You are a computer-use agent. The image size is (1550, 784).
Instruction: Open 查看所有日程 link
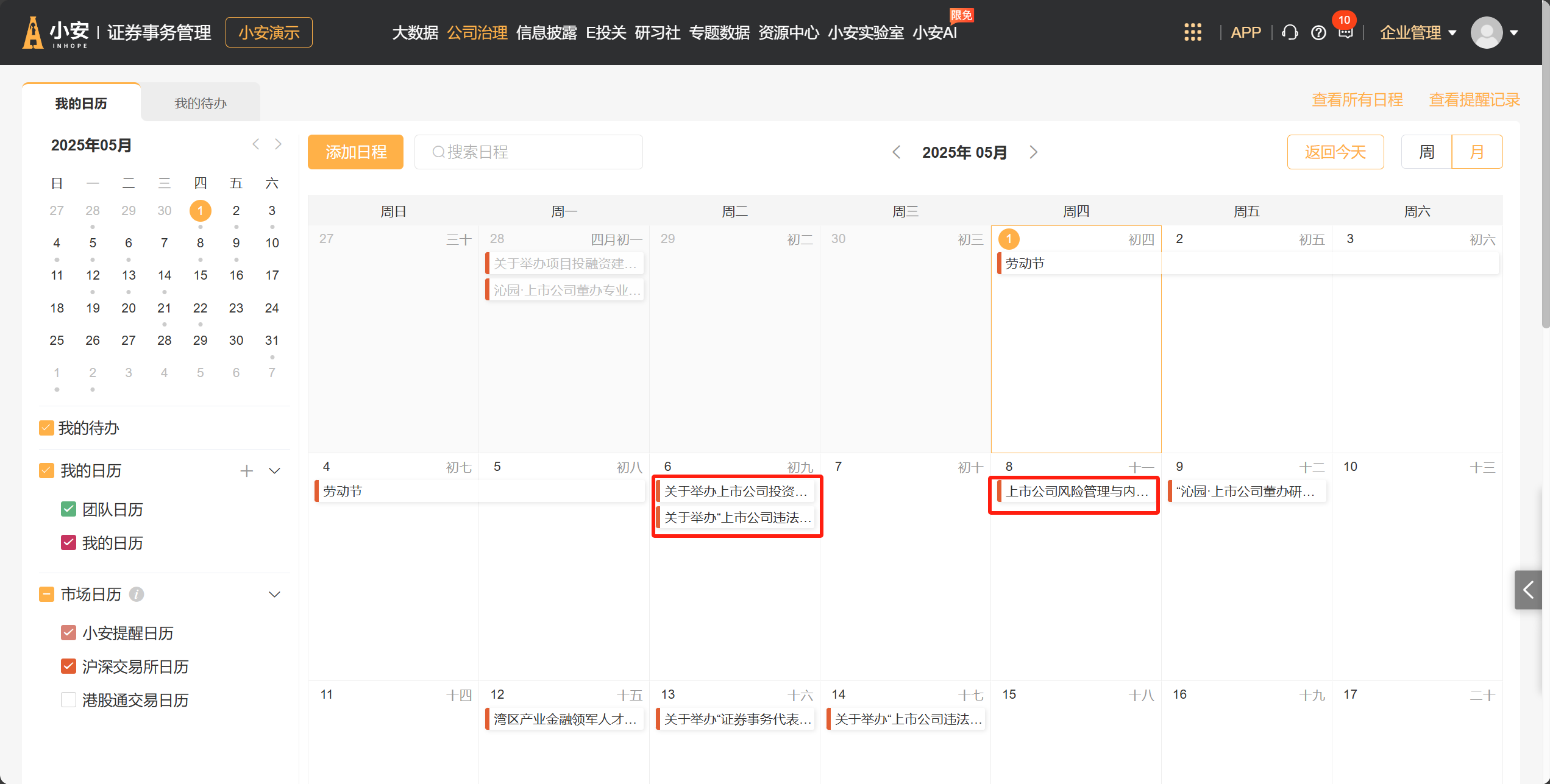point(1357,100)
